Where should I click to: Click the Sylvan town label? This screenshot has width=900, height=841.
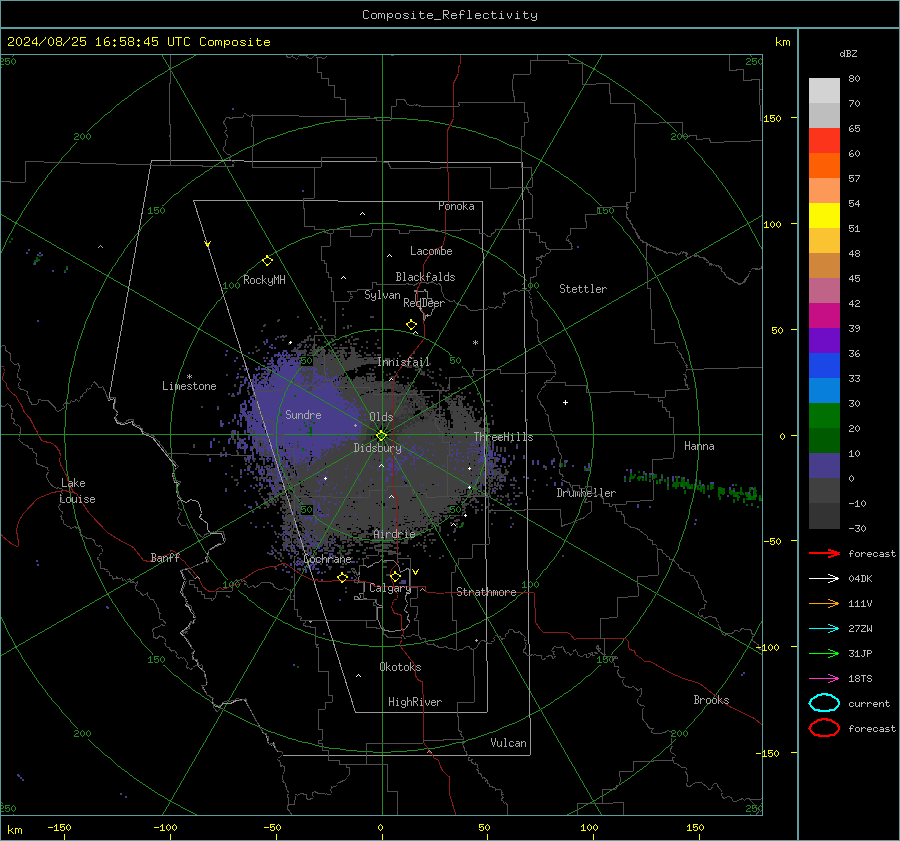point(382,295)
